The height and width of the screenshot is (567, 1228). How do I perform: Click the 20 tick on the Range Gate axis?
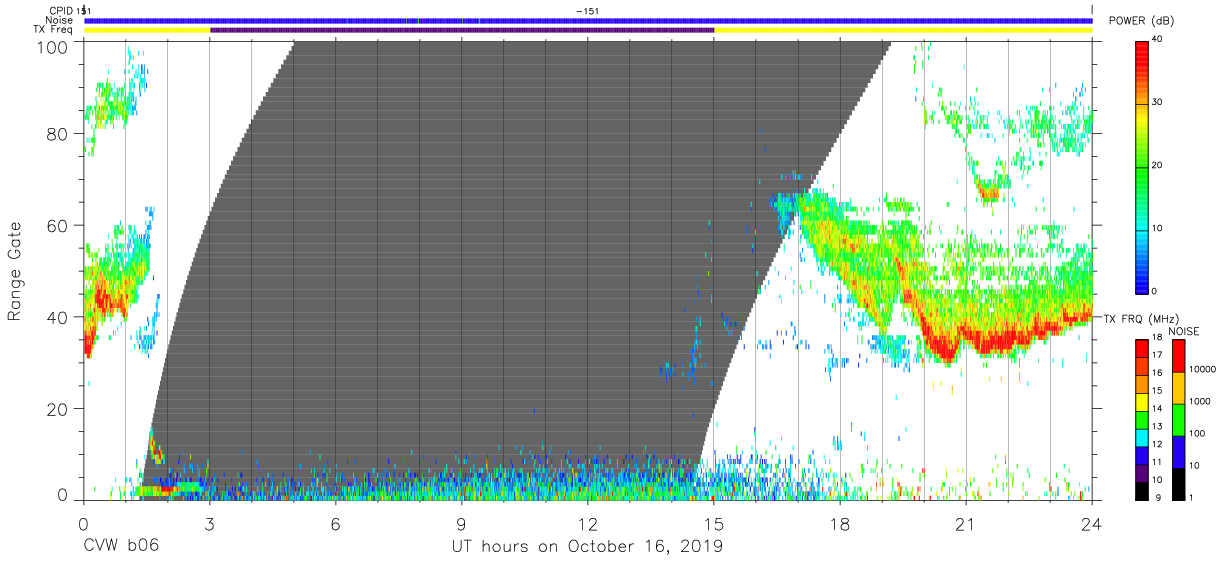57,408
